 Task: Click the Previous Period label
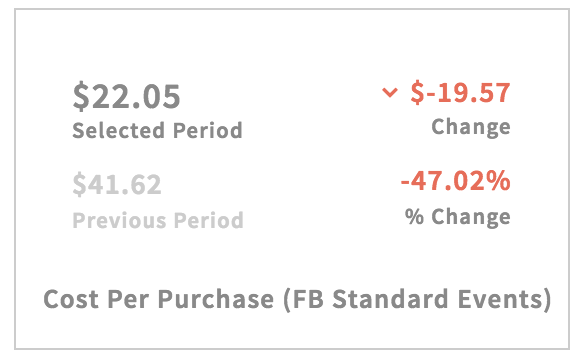coord(158,220)
